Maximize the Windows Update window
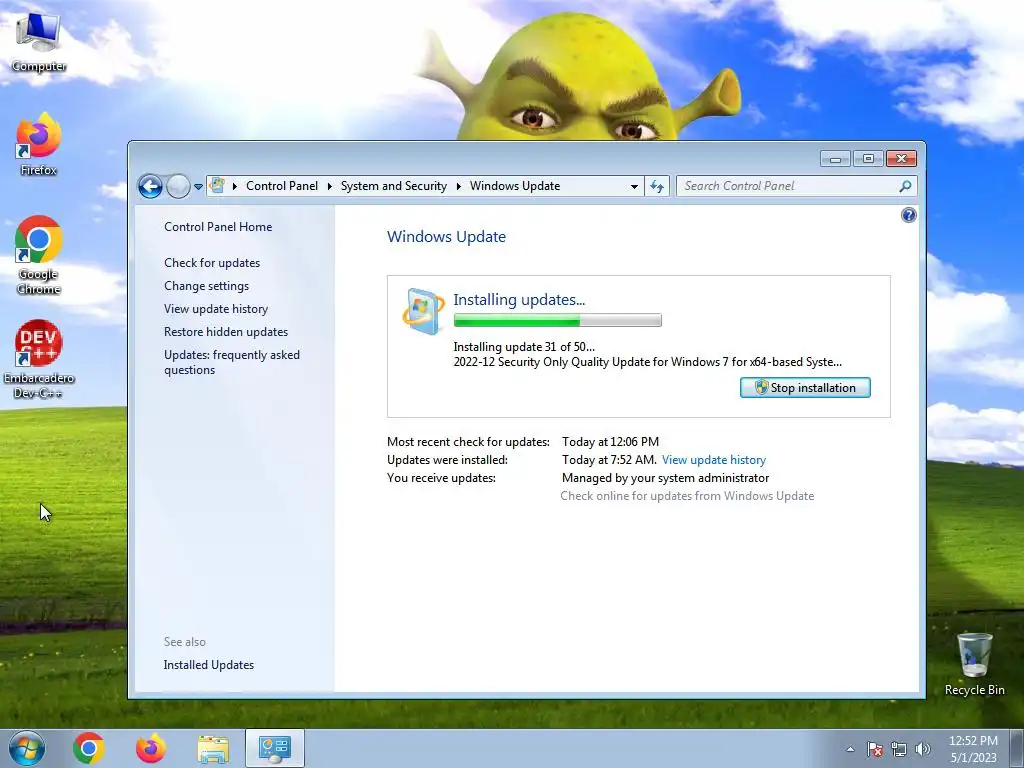 [868, 158]
